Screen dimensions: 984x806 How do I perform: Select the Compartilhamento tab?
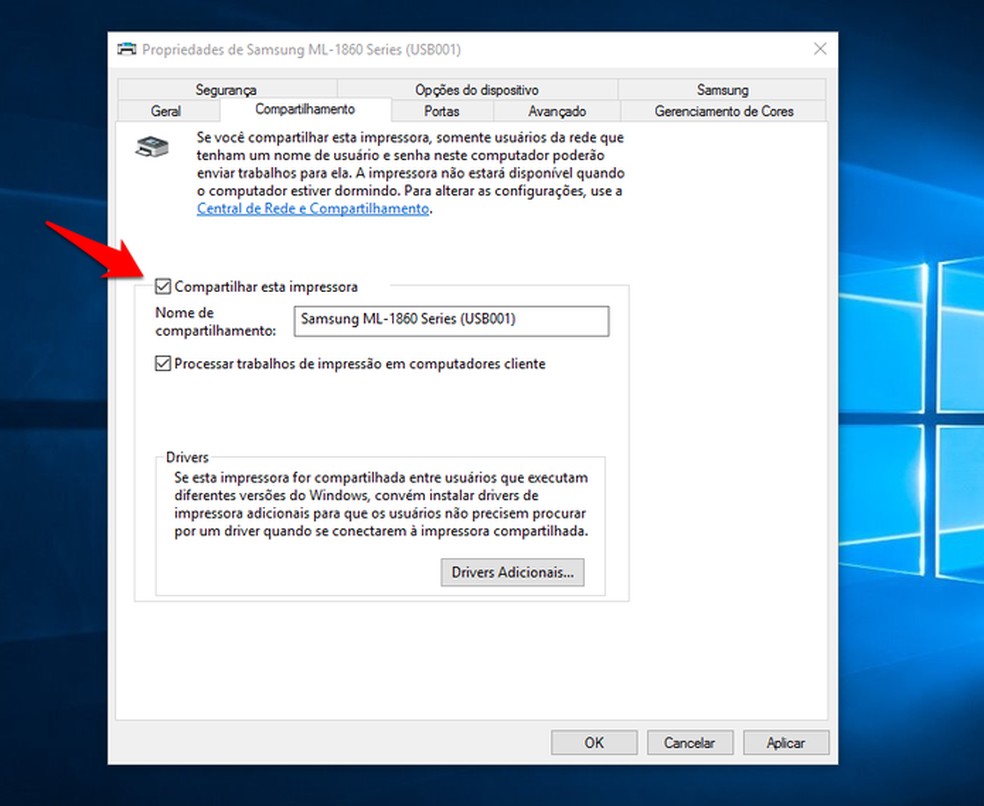[x=305, y=110]
